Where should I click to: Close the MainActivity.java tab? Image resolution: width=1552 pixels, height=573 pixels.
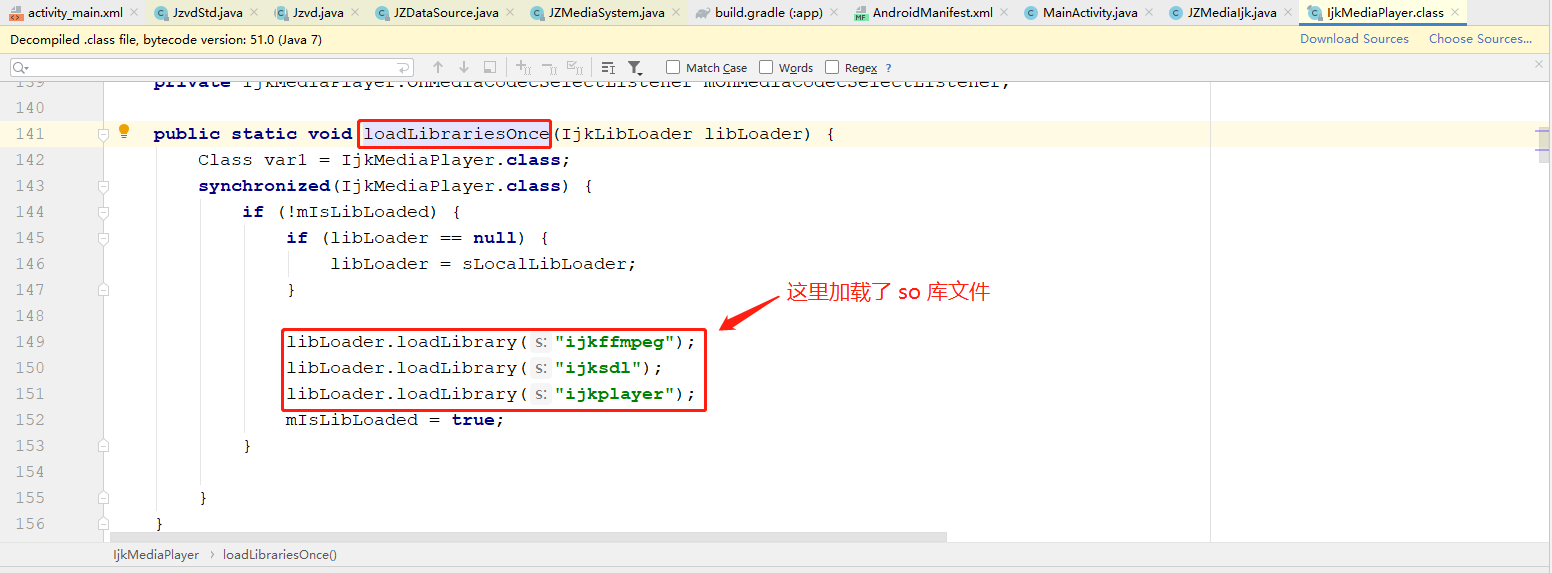pos(1148,13)
